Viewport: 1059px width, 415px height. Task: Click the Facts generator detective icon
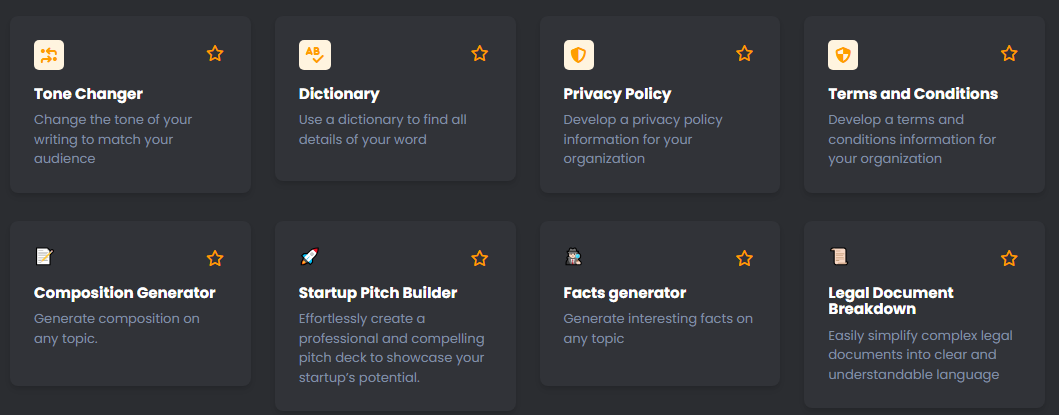(573, 257)
